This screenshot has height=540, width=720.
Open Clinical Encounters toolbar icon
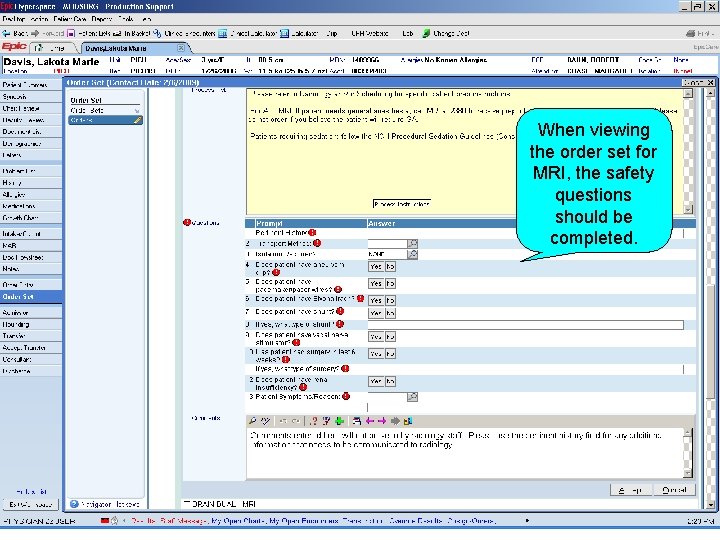157,33
